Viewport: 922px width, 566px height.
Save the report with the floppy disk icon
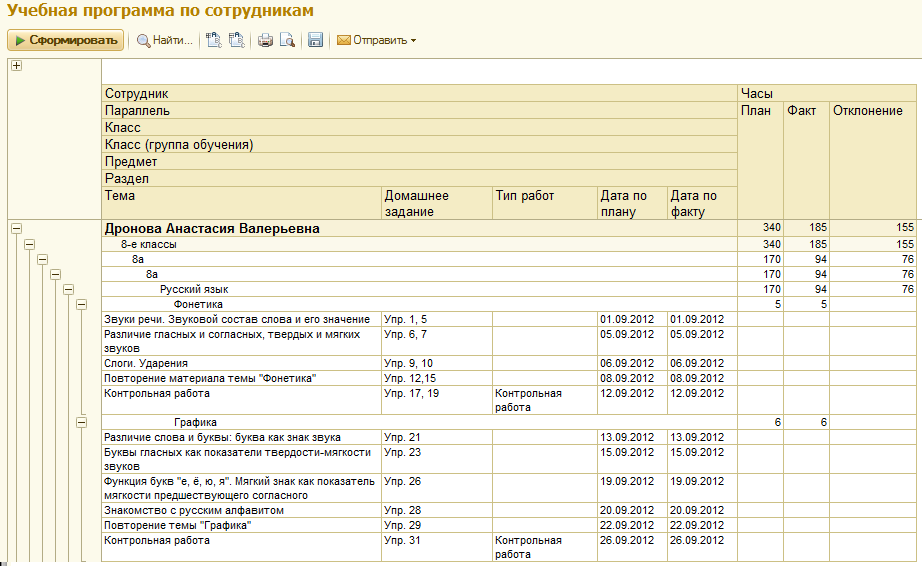(315, 41)
